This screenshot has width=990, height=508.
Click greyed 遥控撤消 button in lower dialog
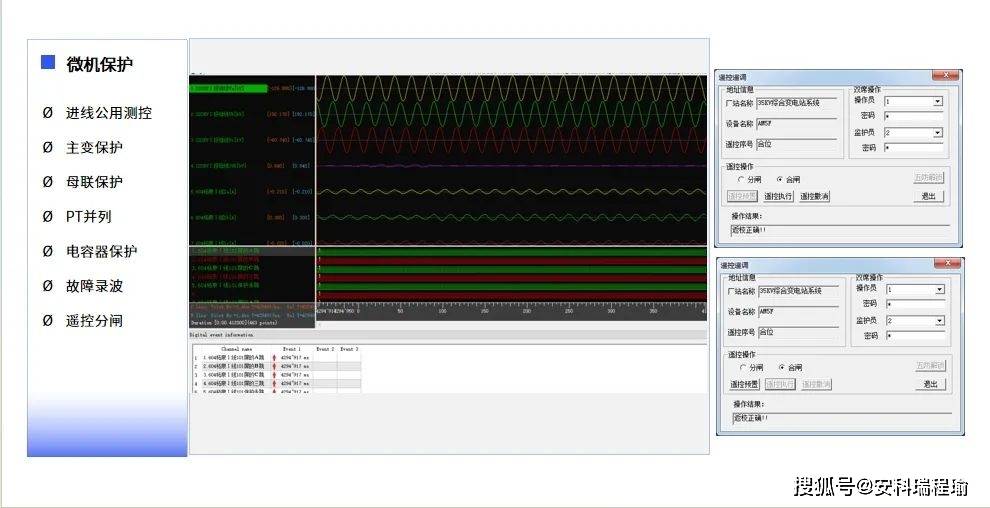pos(816,384)
